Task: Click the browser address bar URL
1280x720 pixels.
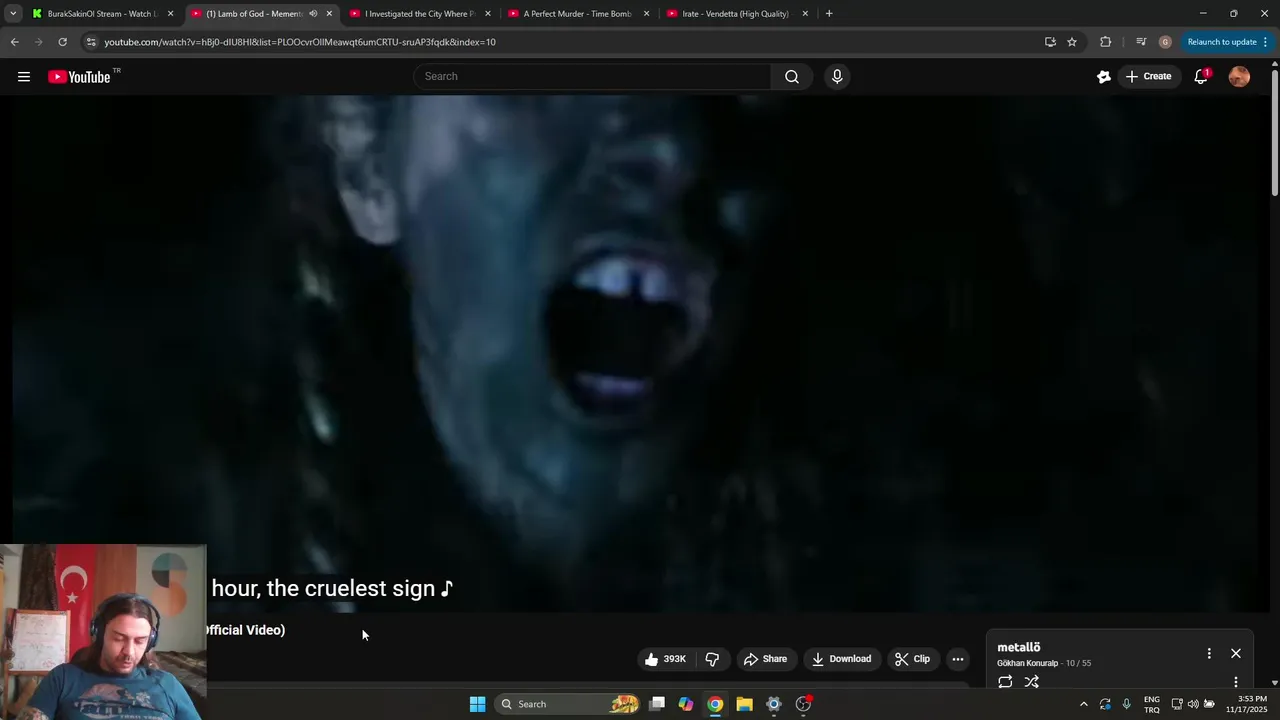Action: (300, 42)
